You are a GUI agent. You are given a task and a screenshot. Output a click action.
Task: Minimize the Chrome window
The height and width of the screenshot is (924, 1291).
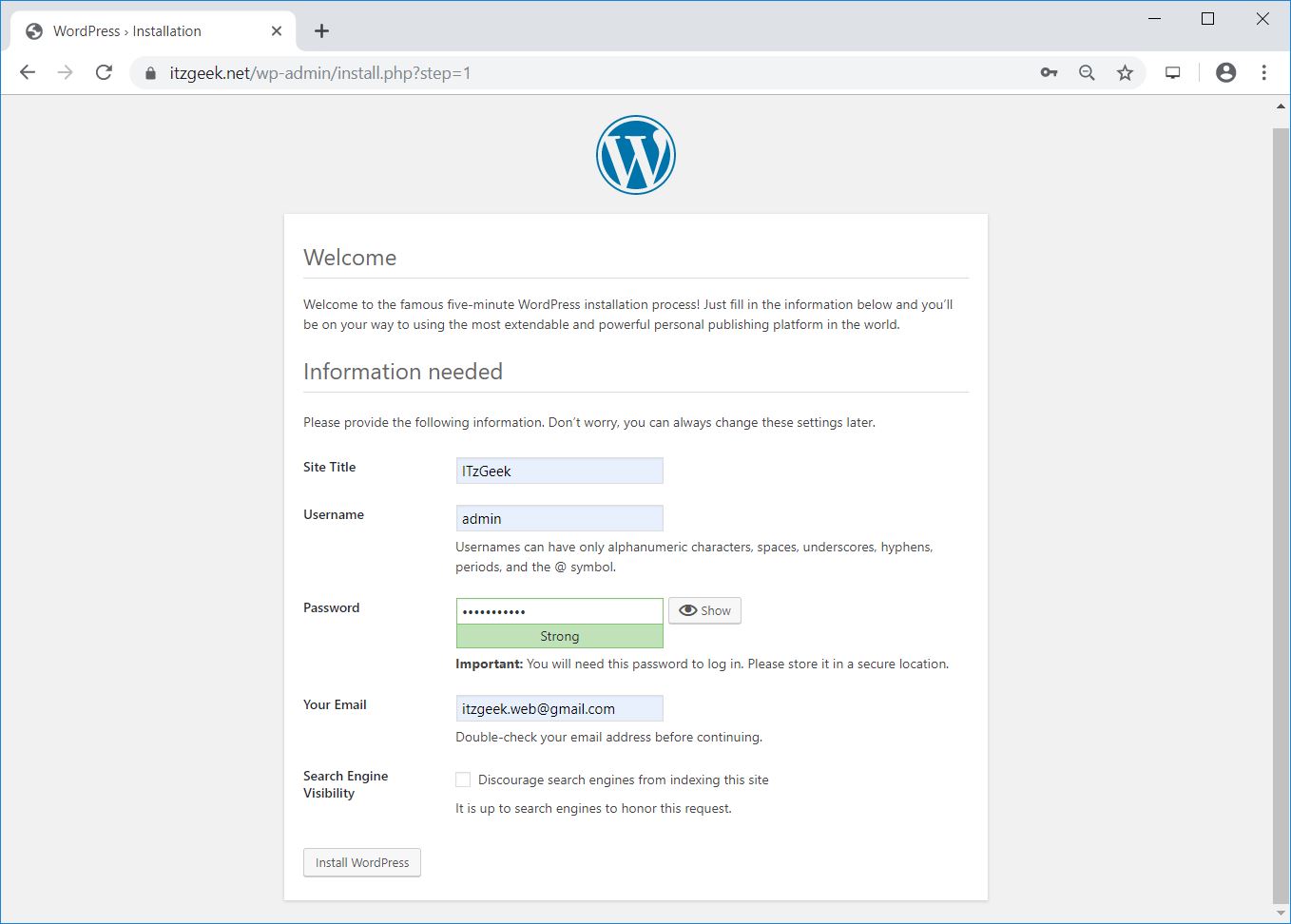tap(1155, 18)
